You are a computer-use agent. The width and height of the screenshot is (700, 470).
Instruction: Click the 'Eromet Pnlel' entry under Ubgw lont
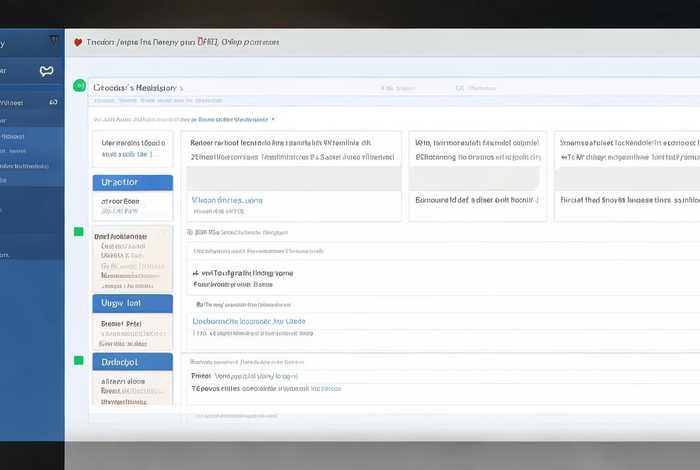121,324
